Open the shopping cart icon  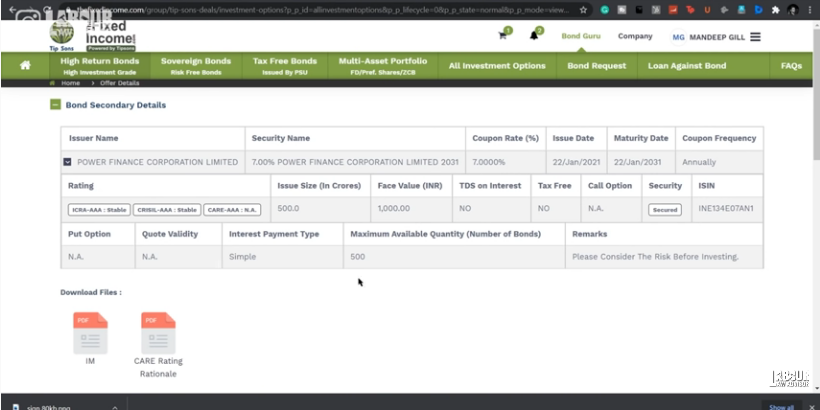pyautogui.click(x=503, y=36)
